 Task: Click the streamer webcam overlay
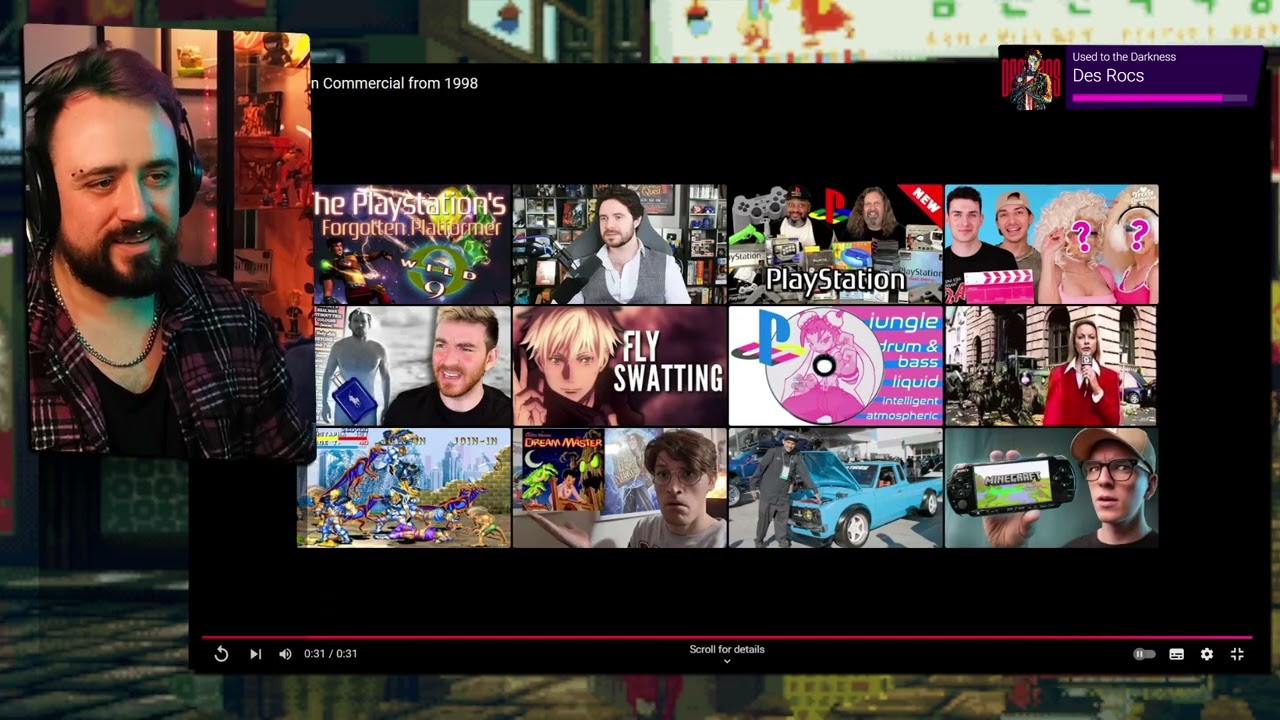167,245
